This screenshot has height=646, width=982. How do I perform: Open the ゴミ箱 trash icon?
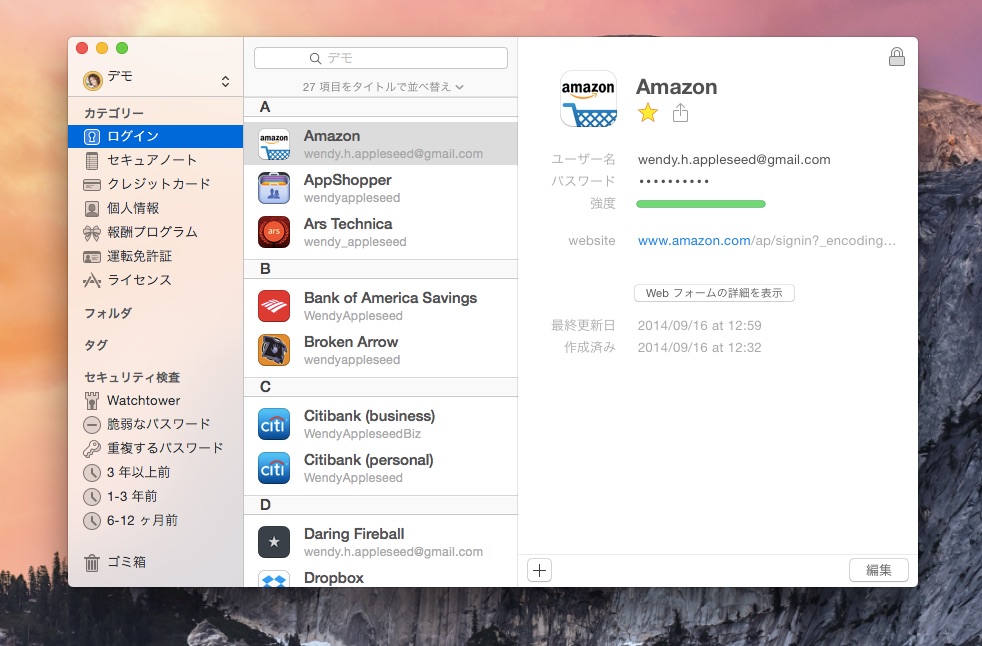click(92, 563)
